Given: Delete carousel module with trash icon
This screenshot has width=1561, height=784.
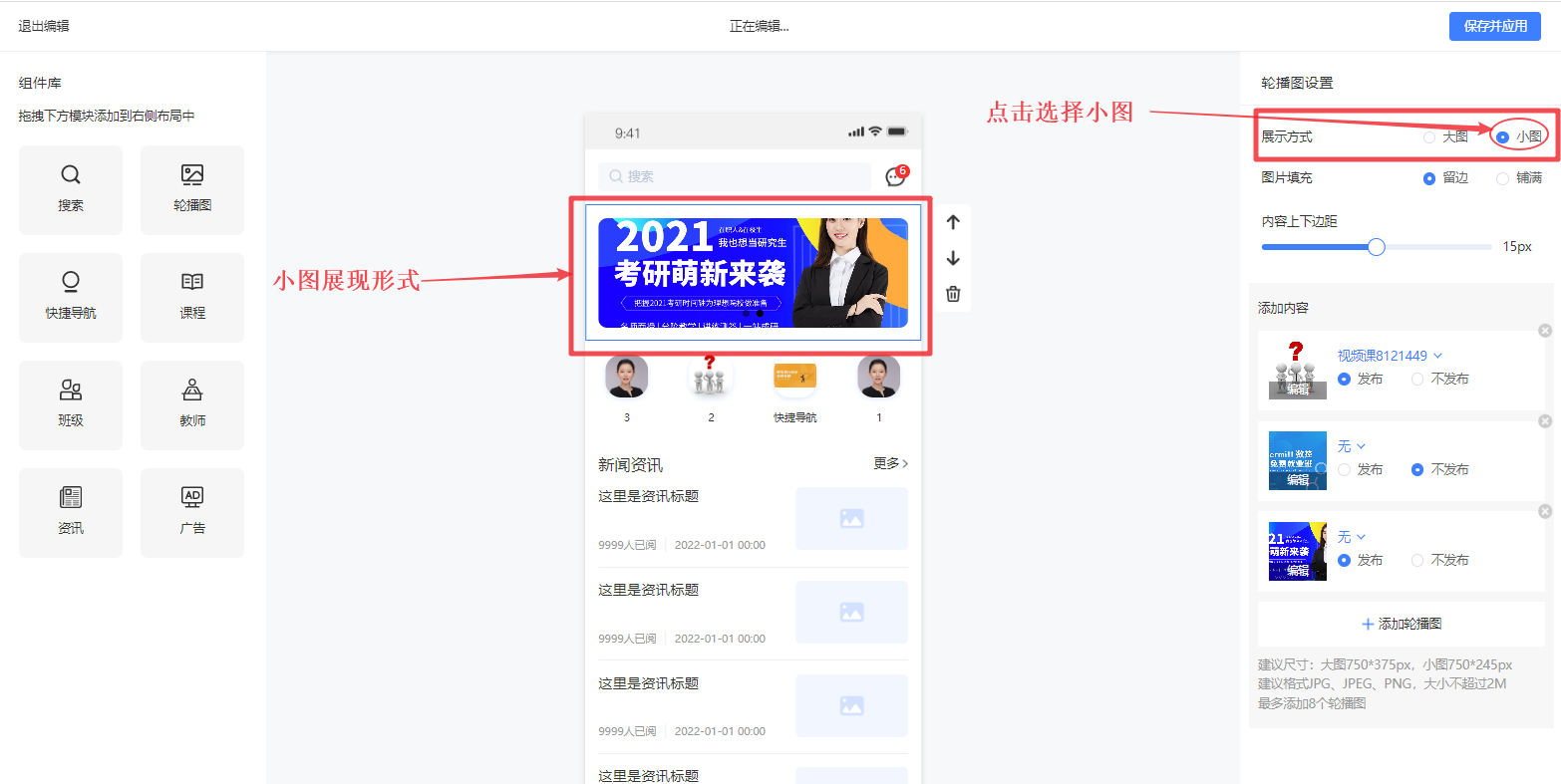Looking at the screenshot, I should click(x=953, y=294).
